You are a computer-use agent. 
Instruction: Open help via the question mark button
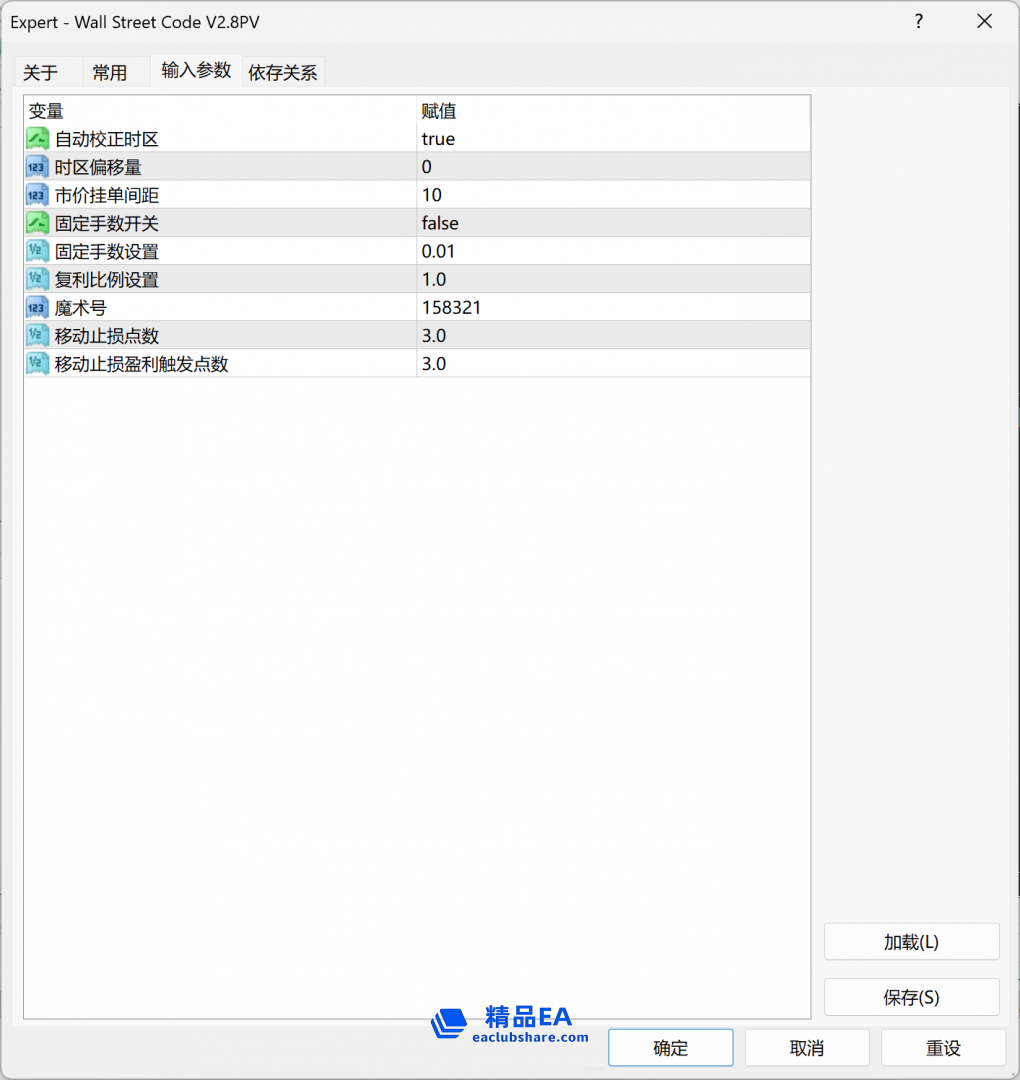pyautogui.click(x=918, y=21)
